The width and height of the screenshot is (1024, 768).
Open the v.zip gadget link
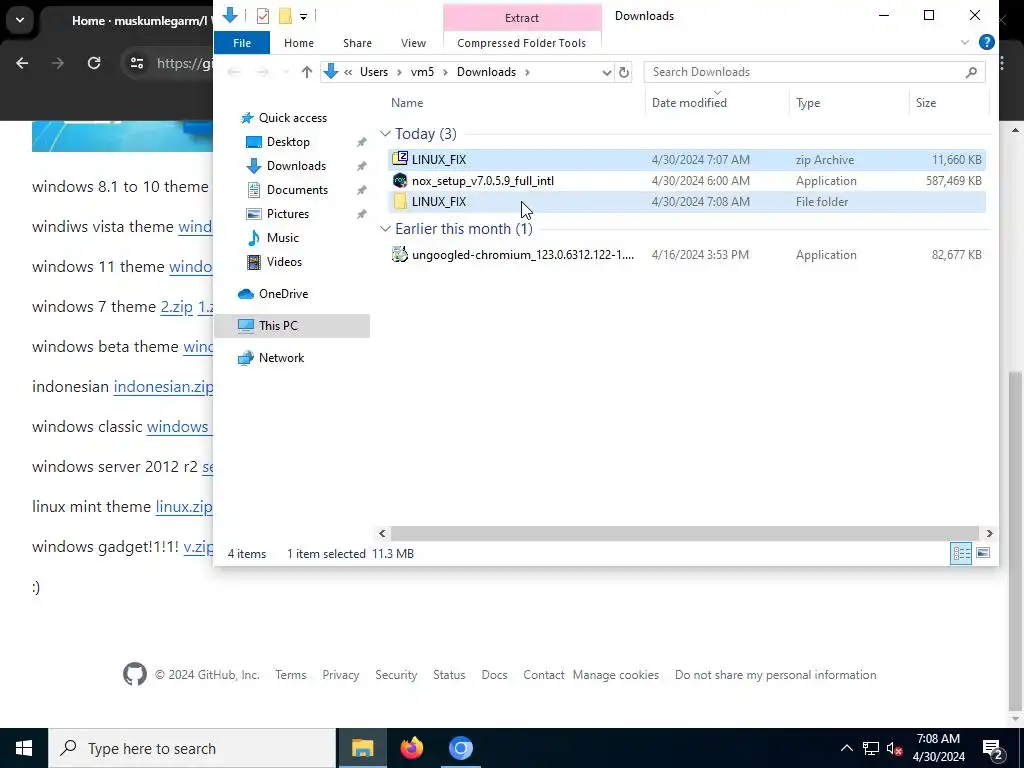click(199, 547)
